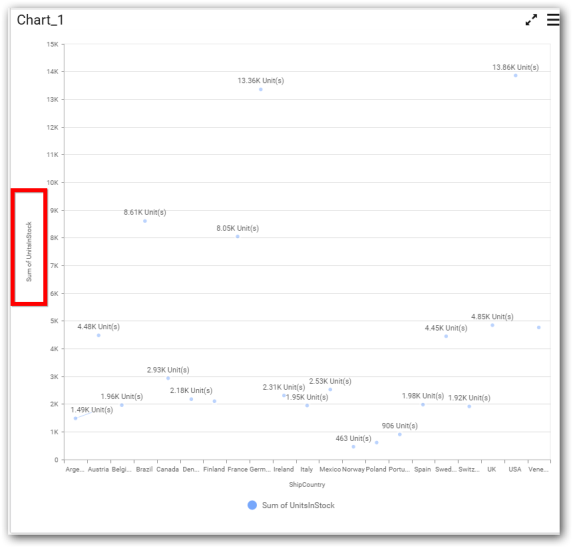Click the maximize chart arrows icon

[531, 20]
